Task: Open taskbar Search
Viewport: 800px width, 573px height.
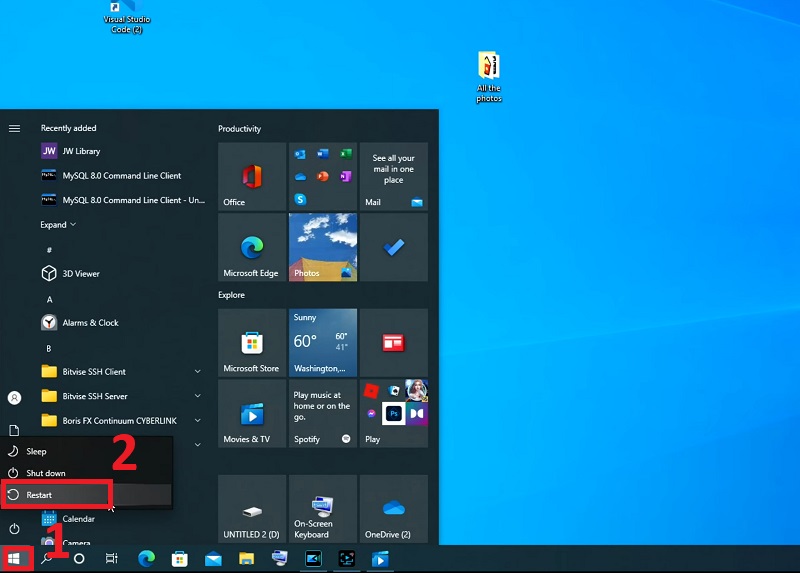Action: click(x=46, y=559)
